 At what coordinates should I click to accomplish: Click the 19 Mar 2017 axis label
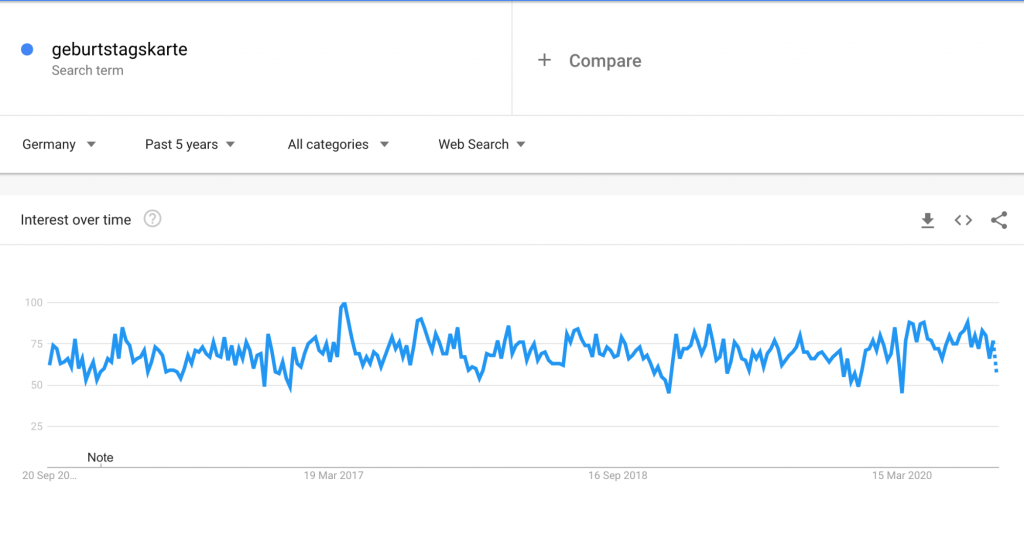pos(334,475)
